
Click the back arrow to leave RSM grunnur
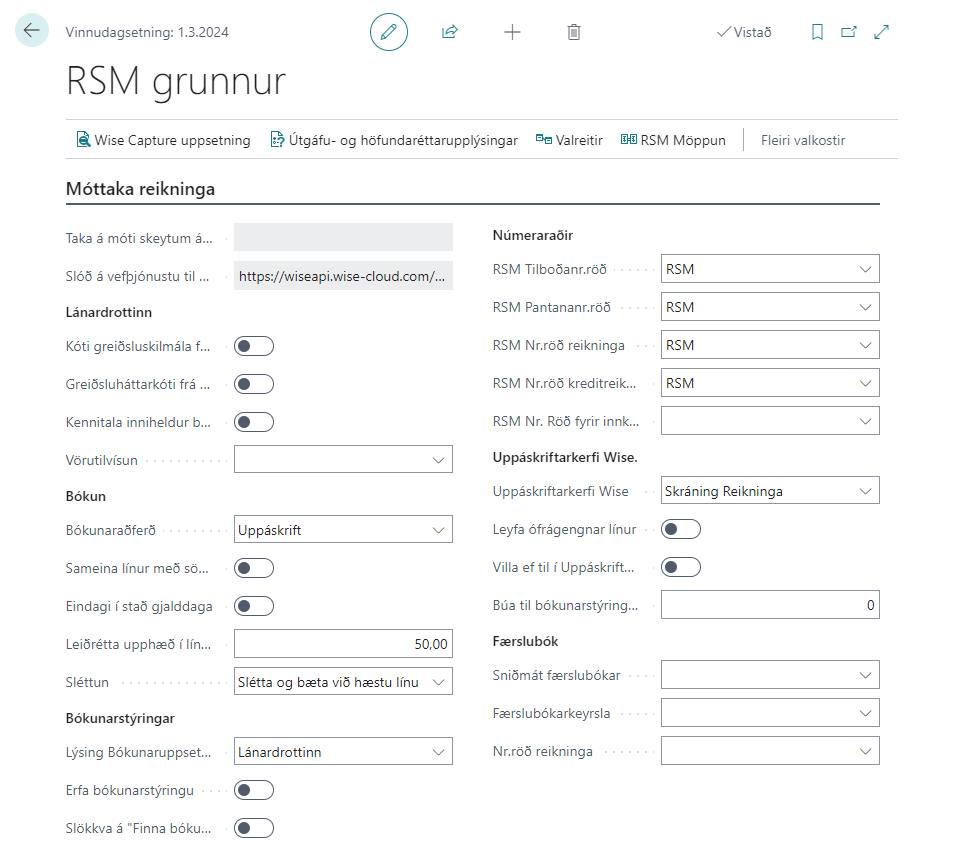[x=31, y=30]
